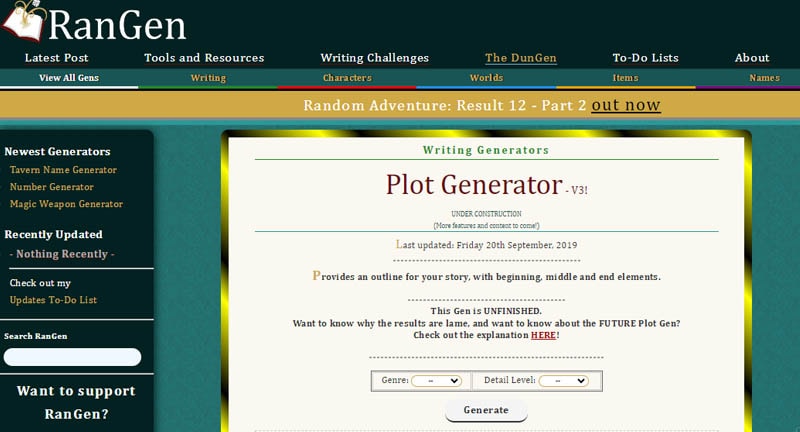Image resolution: width=800 pixels, height=432 pixels.
Task: Open Number Generator link
Action: 52,187
